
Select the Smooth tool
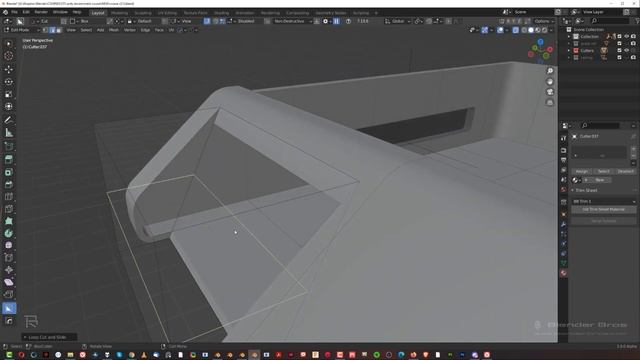point(9,245)
